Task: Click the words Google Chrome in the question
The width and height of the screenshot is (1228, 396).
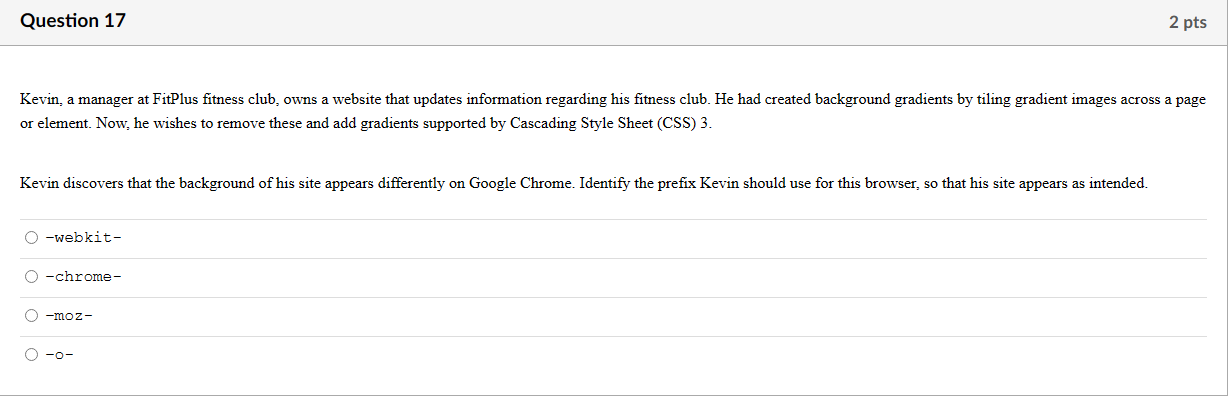Action: (x=520, y=185)
